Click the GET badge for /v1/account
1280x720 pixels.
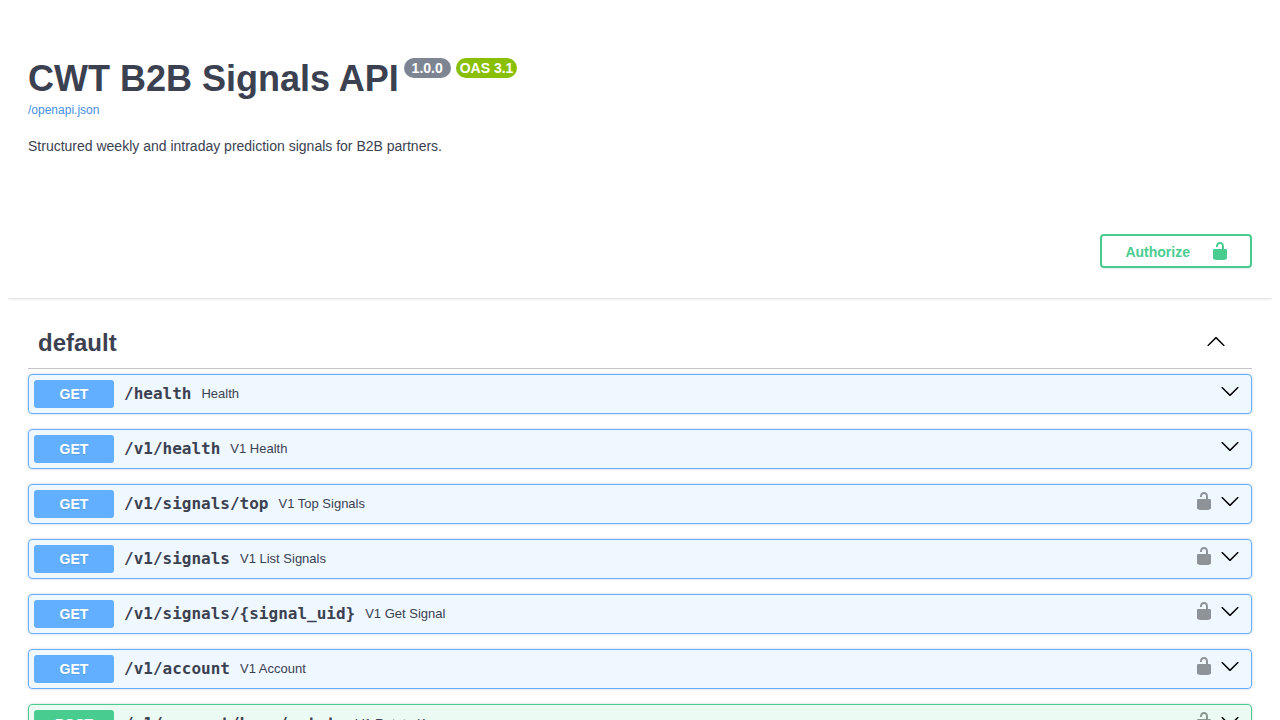pyautogui.click(x=74, y=669)
